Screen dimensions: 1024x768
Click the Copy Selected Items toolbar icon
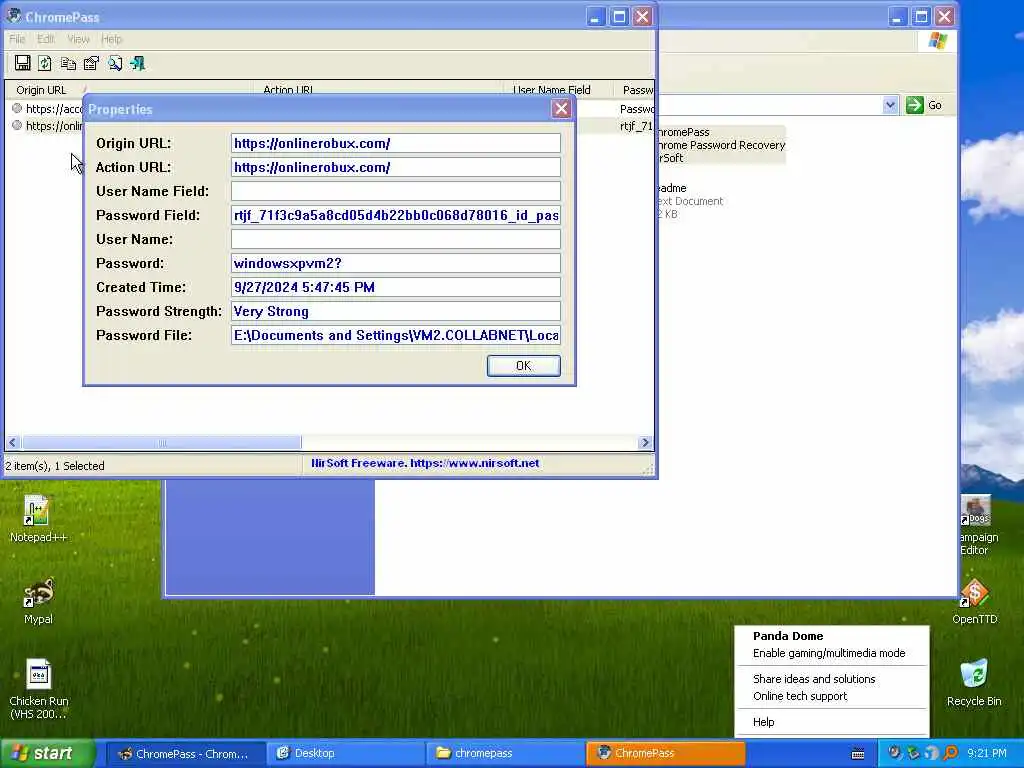coord(68,63)
